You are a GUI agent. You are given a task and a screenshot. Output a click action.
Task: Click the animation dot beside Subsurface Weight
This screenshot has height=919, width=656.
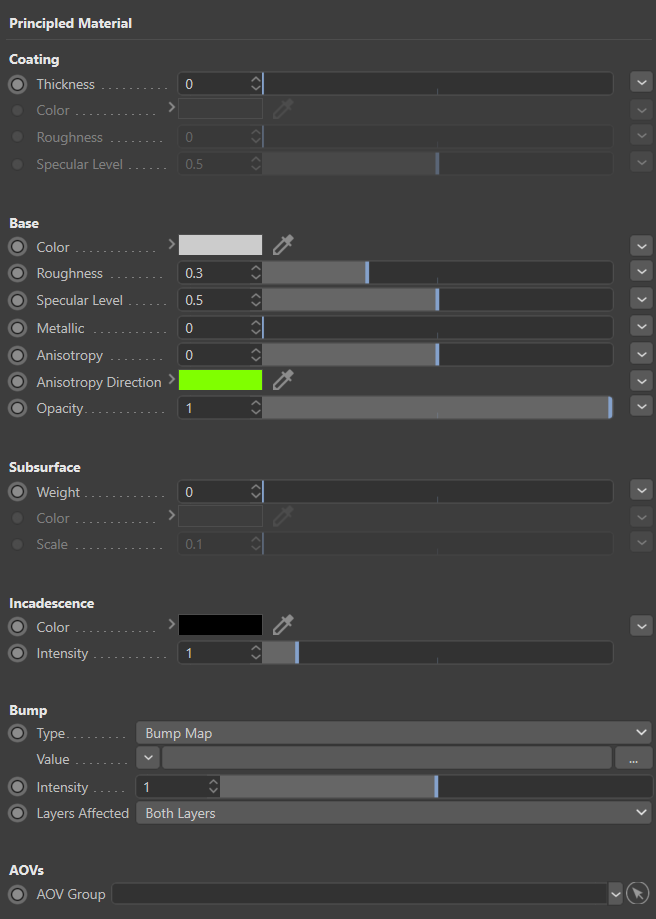pyautogui.click(x=17, y=492)
